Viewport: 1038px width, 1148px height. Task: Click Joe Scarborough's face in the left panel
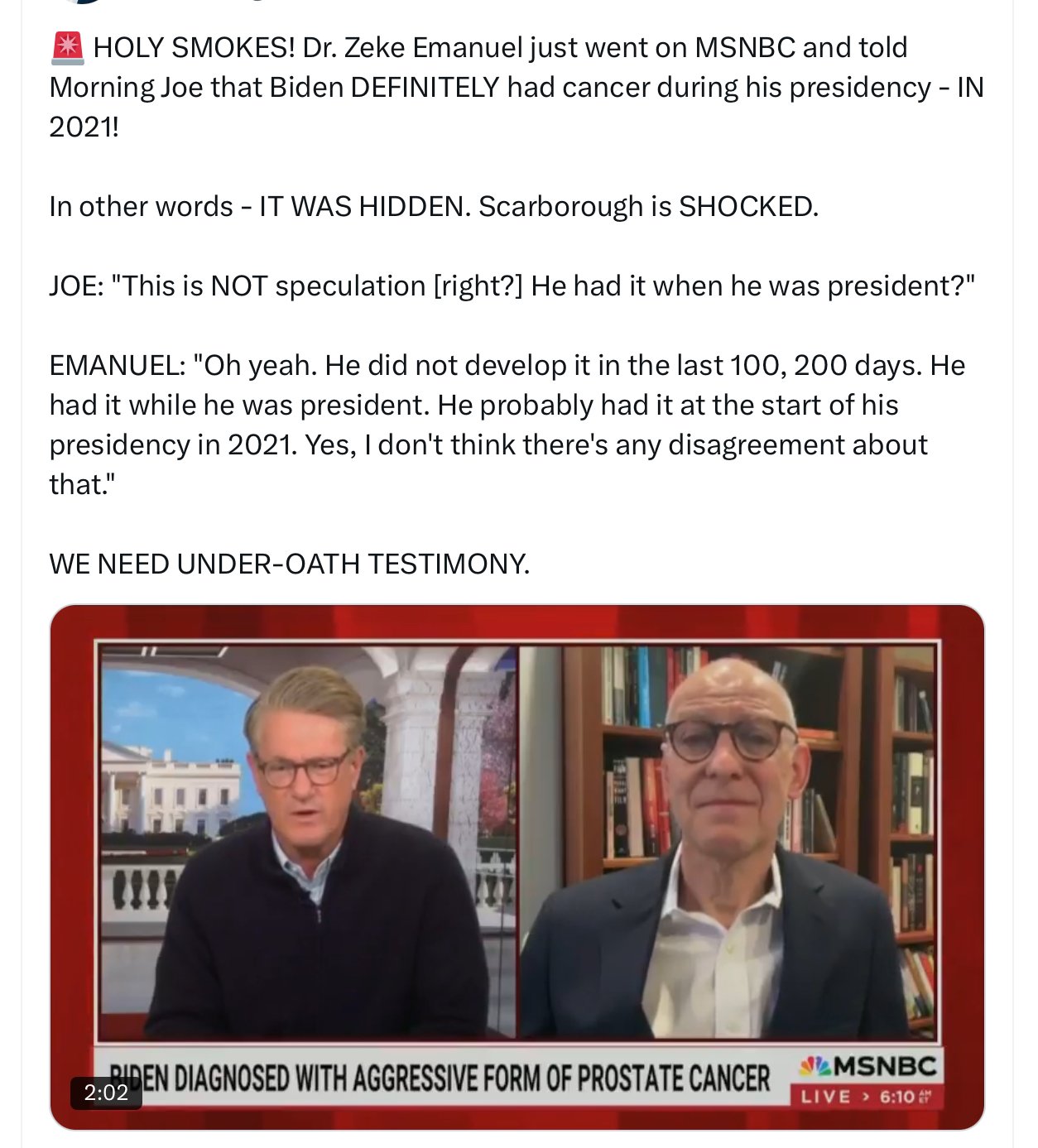click(305, 764)
